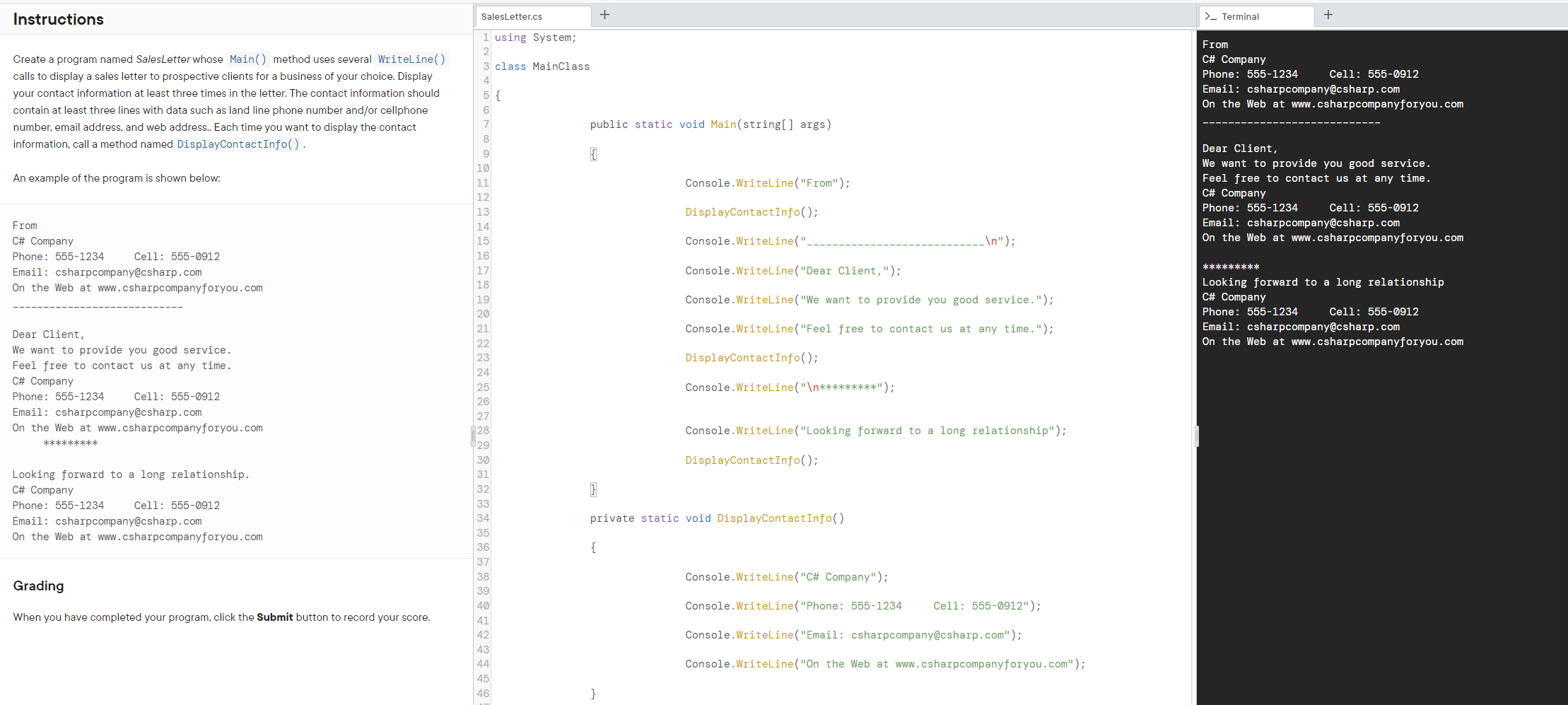Click the Instructions heading

58,19
